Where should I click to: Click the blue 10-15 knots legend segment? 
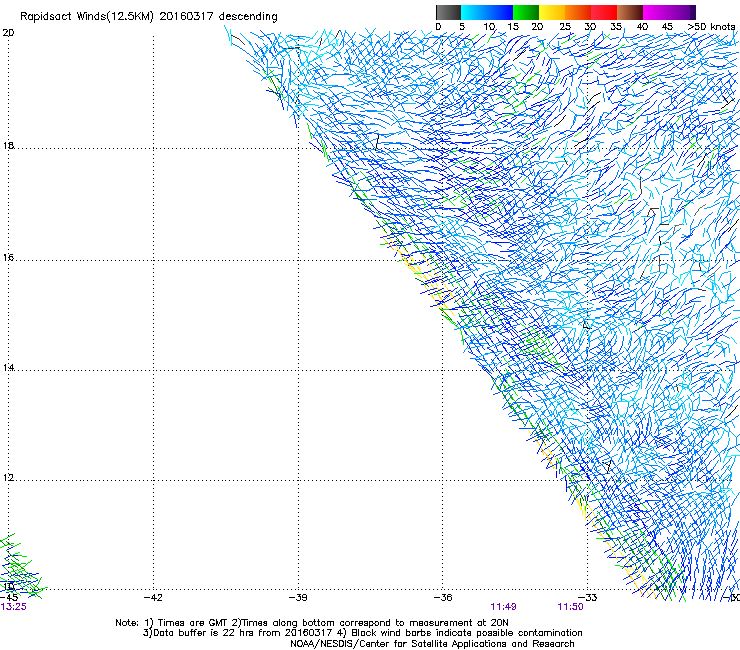tap(500, 12)
